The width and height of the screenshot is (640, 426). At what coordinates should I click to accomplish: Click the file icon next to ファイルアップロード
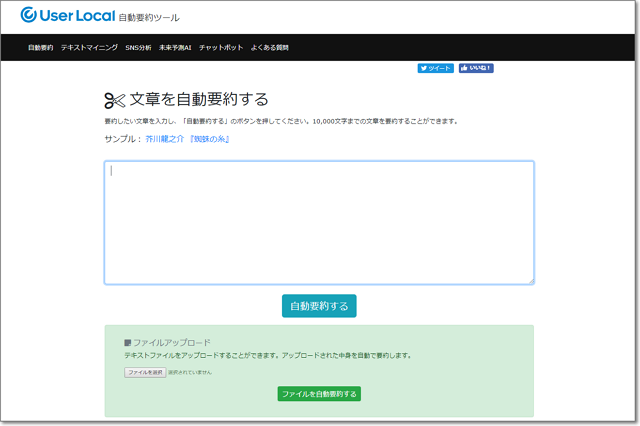pyautogui.click(x=128, y=342)
